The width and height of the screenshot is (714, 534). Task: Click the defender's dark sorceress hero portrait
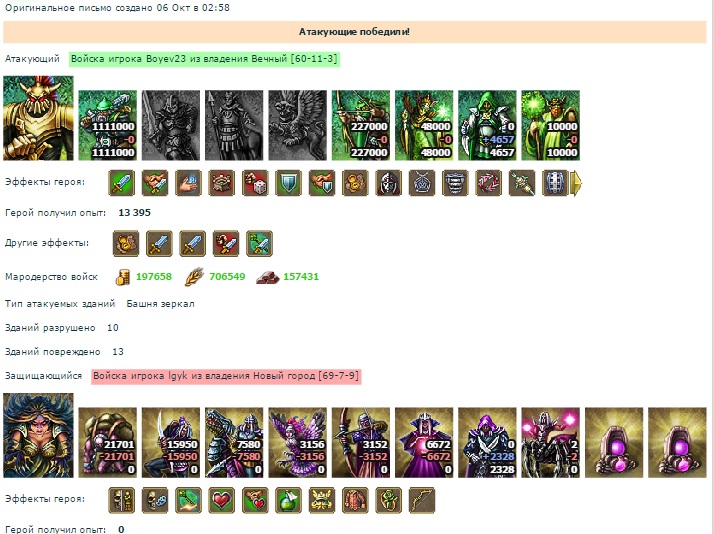(38, 435)
